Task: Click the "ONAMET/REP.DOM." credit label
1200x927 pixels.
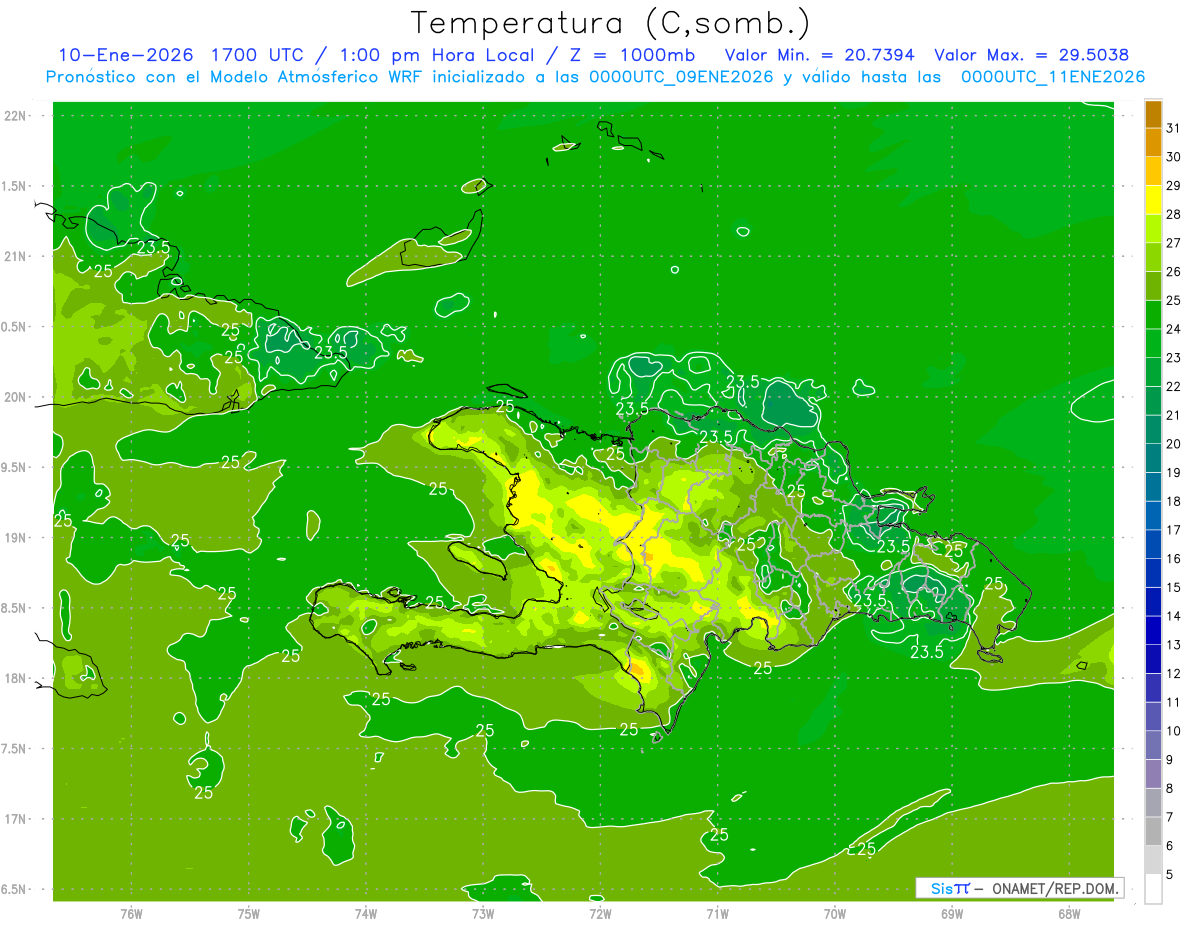Action: [1054, 888]
